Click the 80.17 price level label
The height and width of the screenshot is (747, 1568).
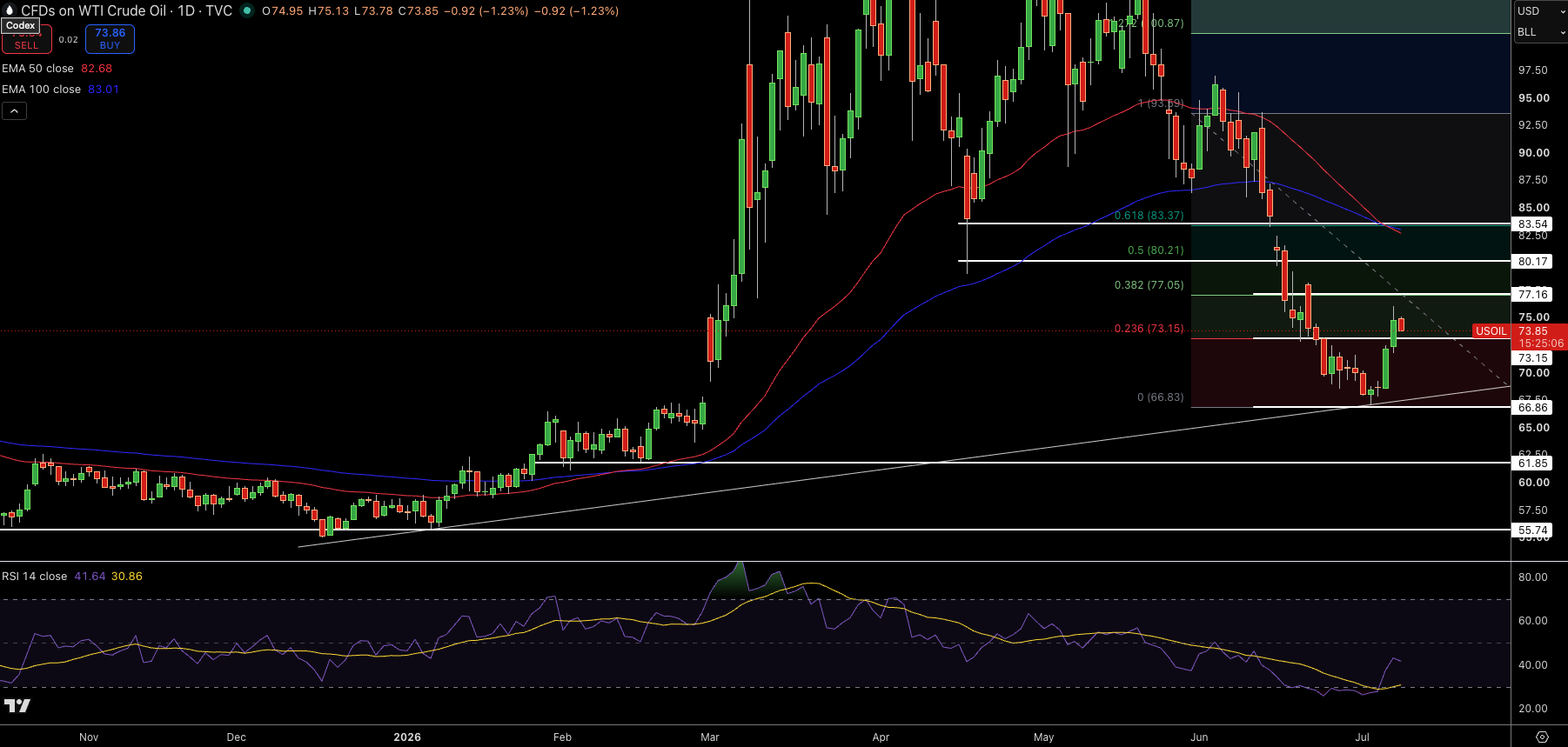[1532, 261]
